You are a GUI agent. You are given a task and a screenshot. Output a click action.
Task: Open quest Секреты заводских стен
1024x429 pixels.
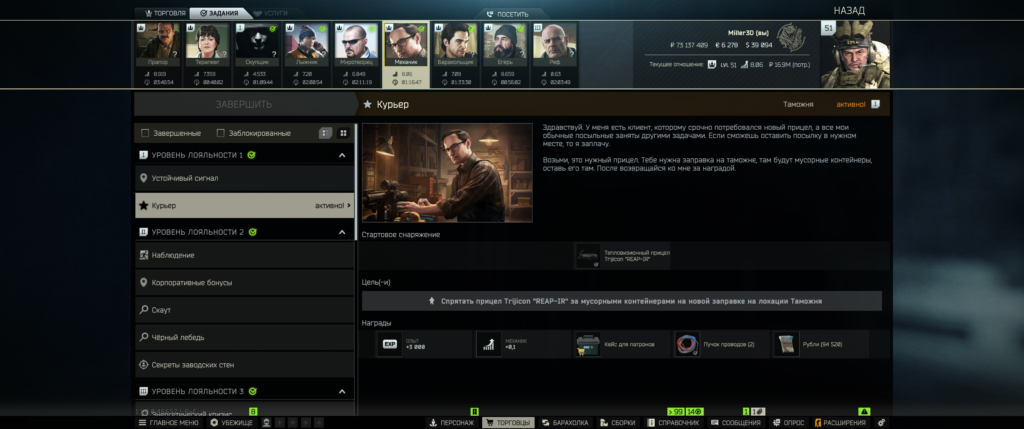point(244,365)
